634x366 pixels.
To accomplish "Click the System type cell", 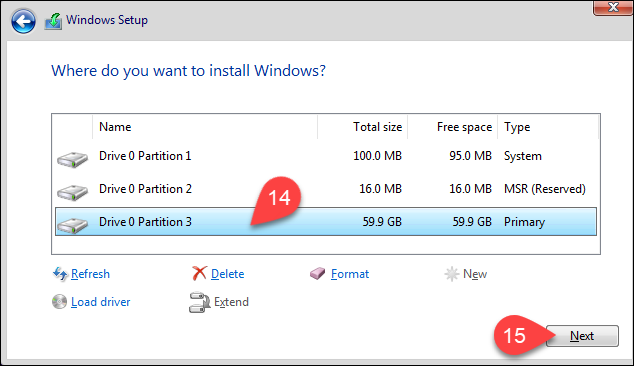I will tap(522, 156).
